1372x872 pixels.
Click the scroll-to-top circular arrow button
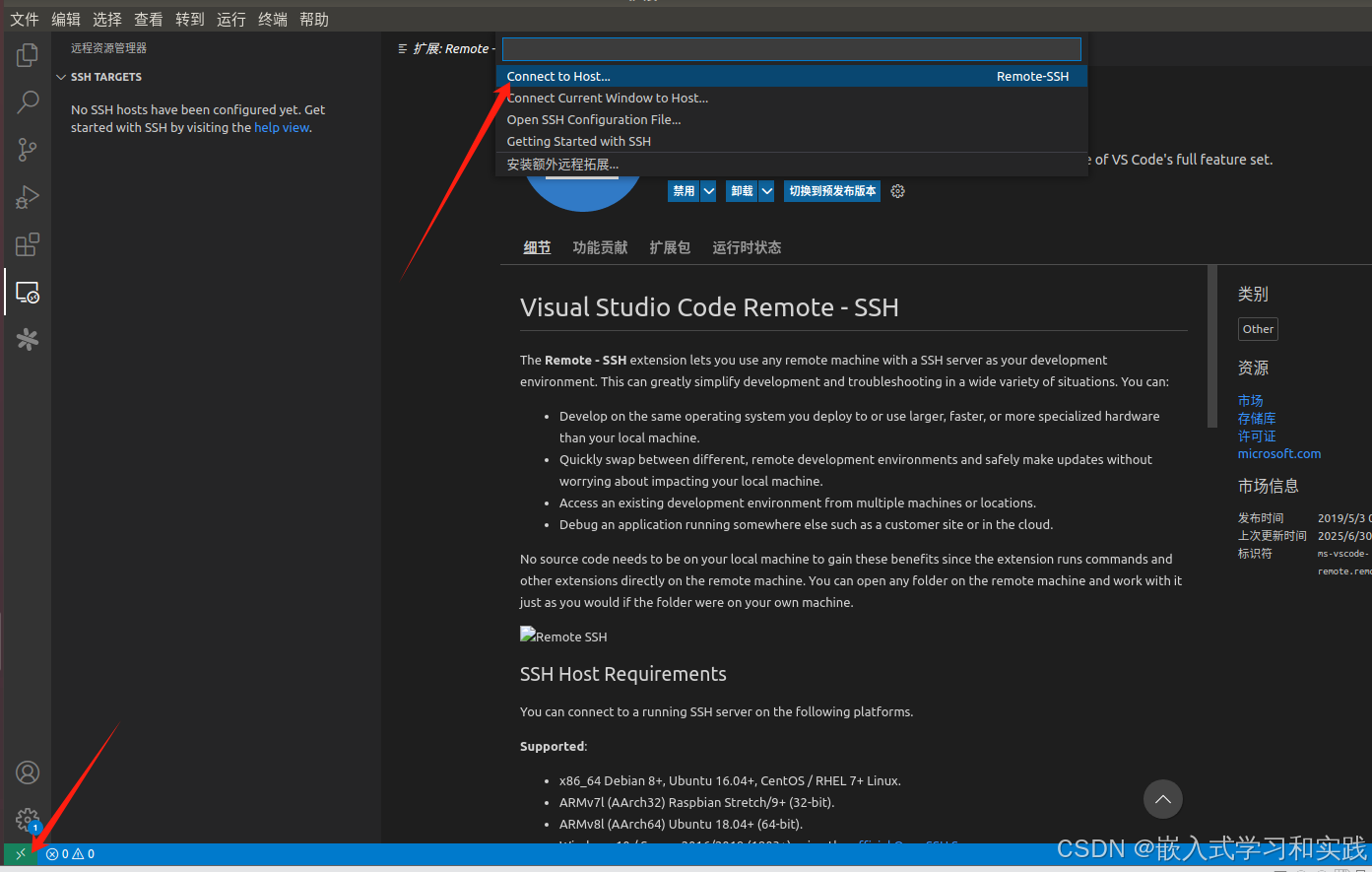(1162, 799)
